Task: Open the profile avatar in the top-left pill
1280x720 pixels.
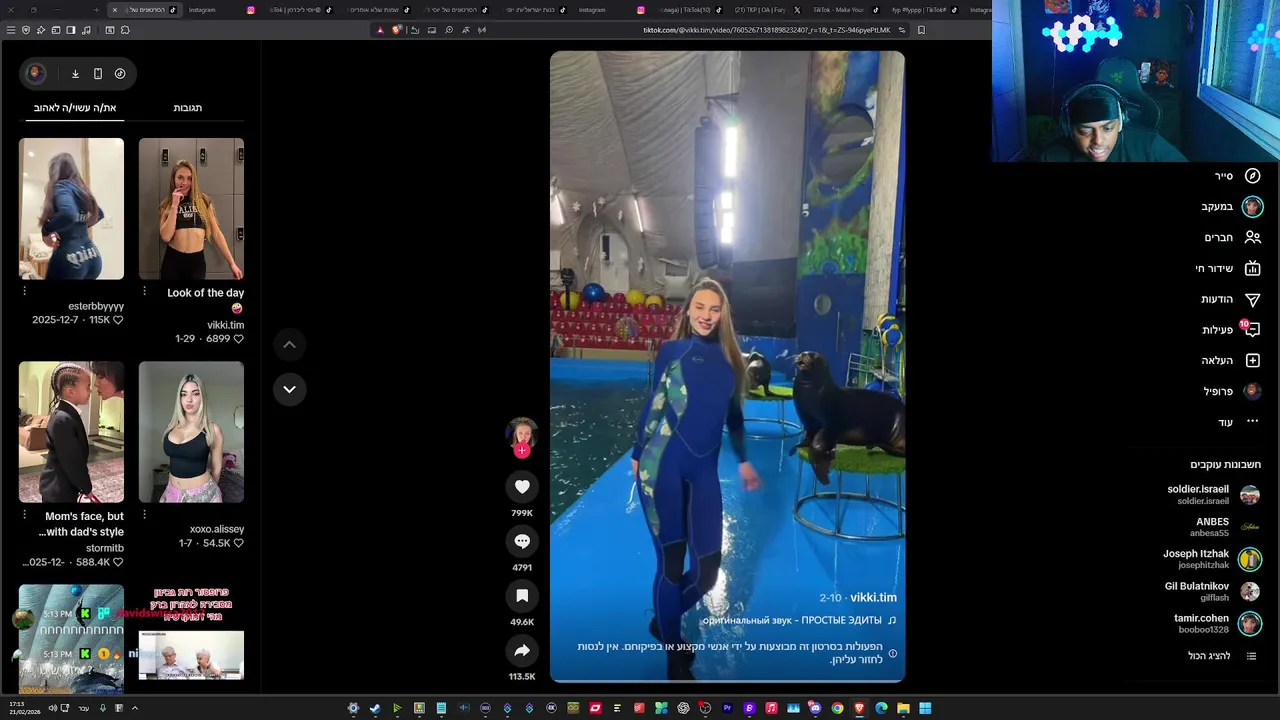Action: [x=35, y=73]
